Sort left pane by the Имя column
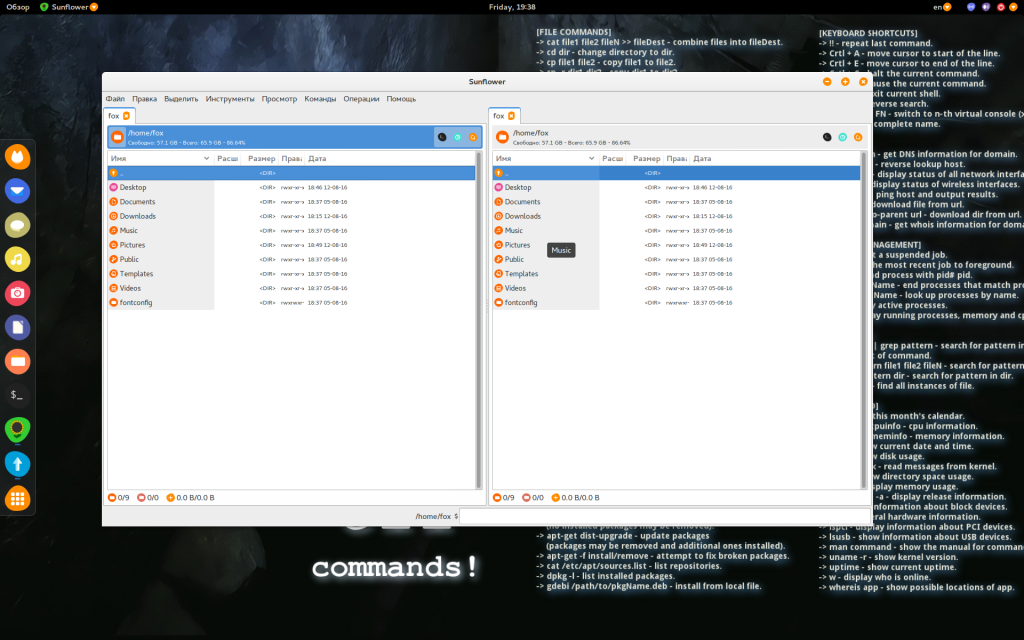The height and width of the screenshot is (640, 1024). 161,159
